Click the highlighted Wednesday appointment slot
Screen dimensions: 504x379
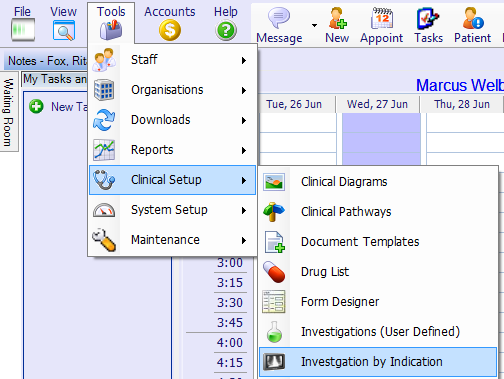click(x=381, y=139)
